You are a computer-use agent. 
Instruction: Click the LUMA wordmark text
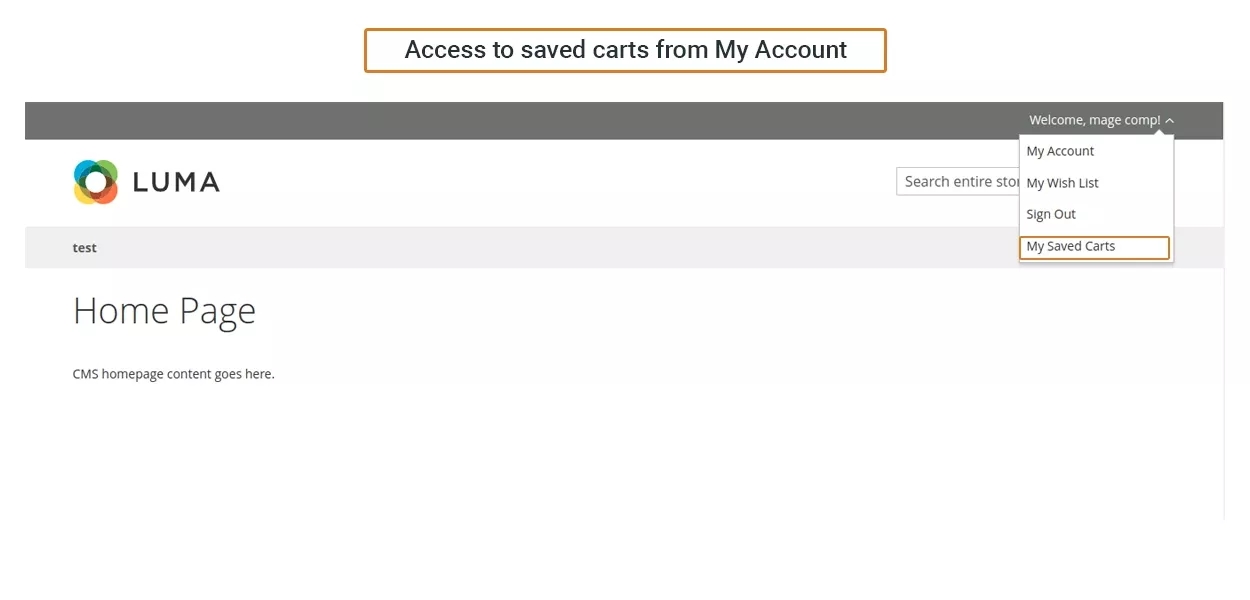point(176,182)
